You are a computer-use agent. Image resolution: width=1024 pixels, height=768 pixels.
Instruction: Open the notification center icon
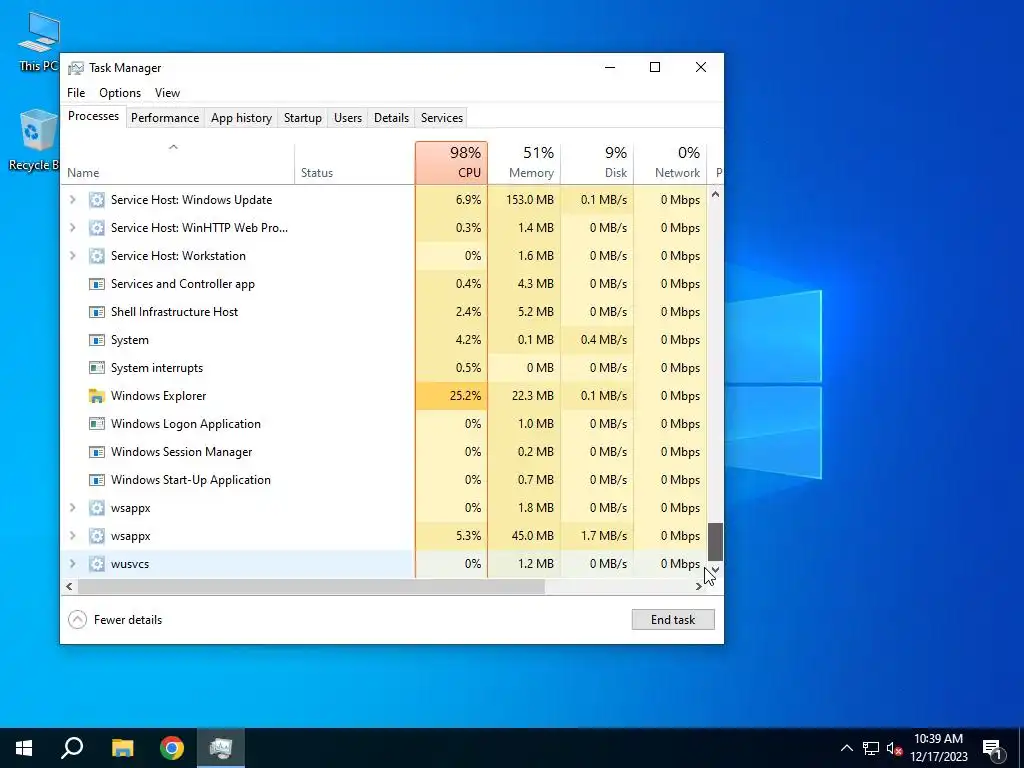tap(992, 748)
